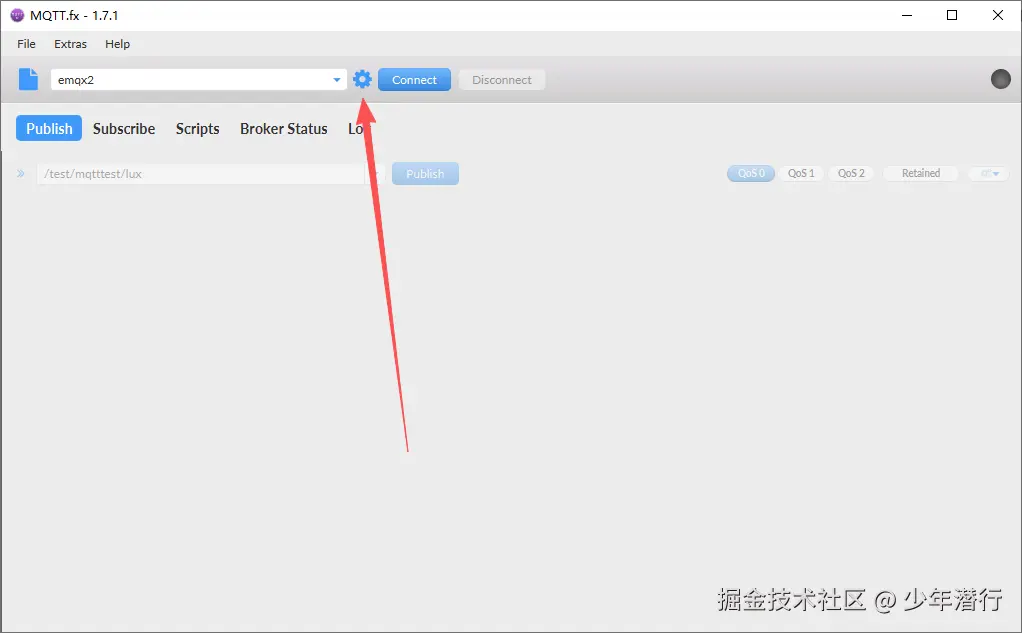This screenshot has height=633, width=1022.
Task: Toggle the Retained option
Action: pyautogui.click(x=921, y=173)
